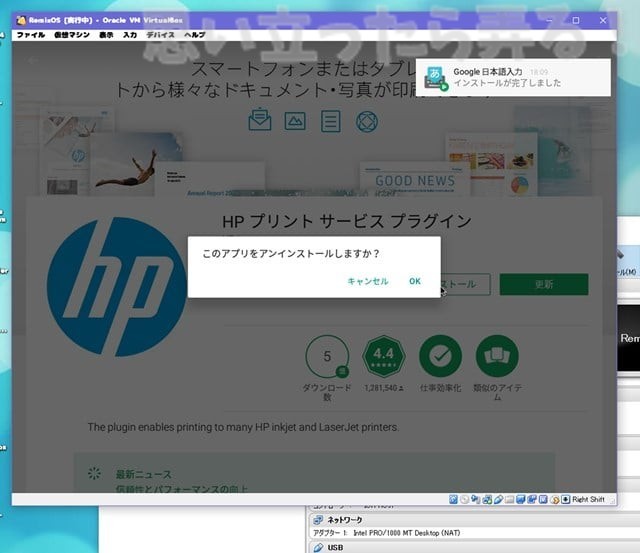This screenshot has width=640, height=553.
Task: Click the mouse integration icon in status bar
Action: (x=554, y=500)
